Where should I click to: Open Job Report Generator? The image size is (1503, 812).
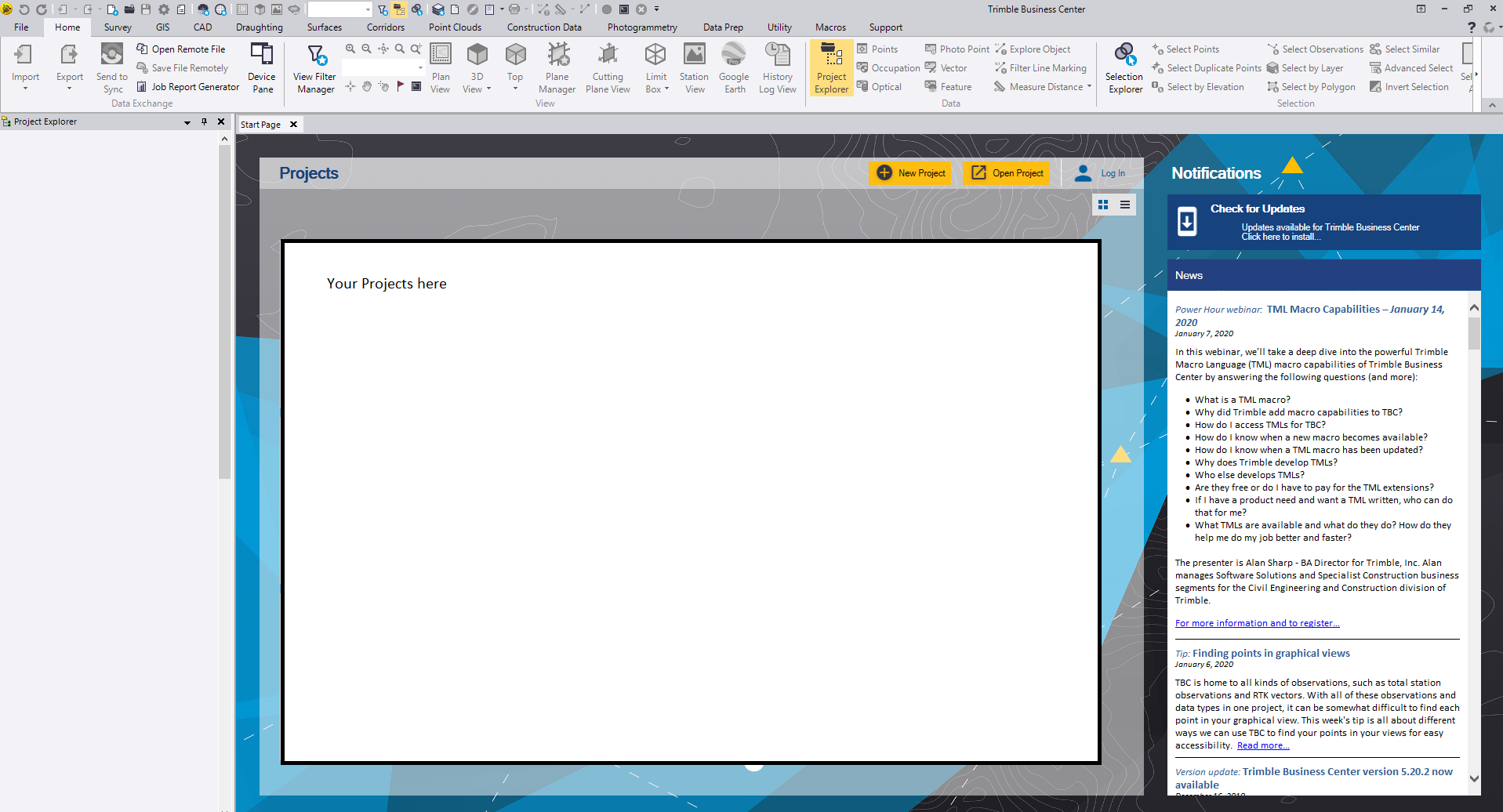click(x=188, y=87)
